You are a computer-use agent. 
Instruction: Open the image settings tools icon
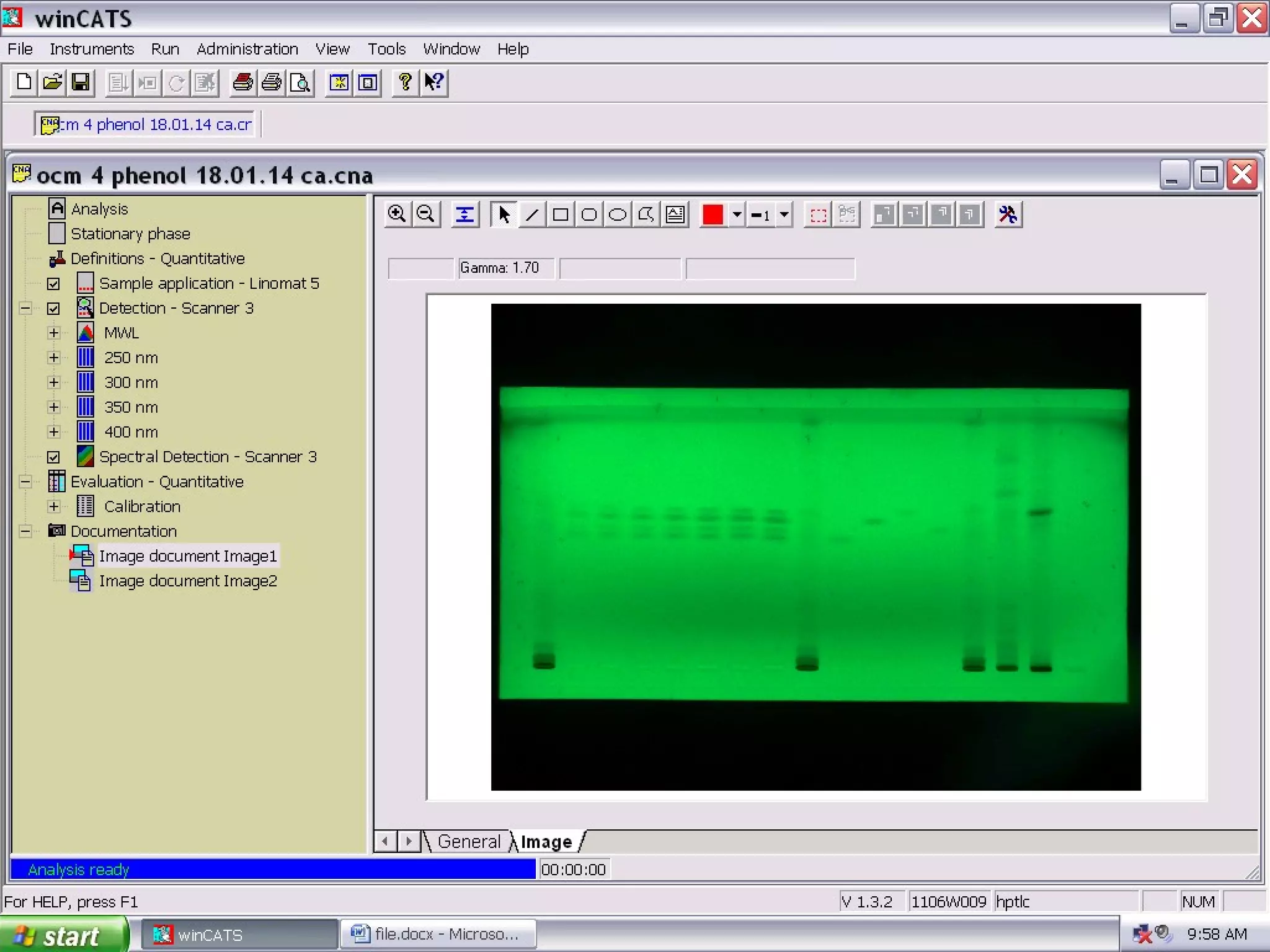1008,214
